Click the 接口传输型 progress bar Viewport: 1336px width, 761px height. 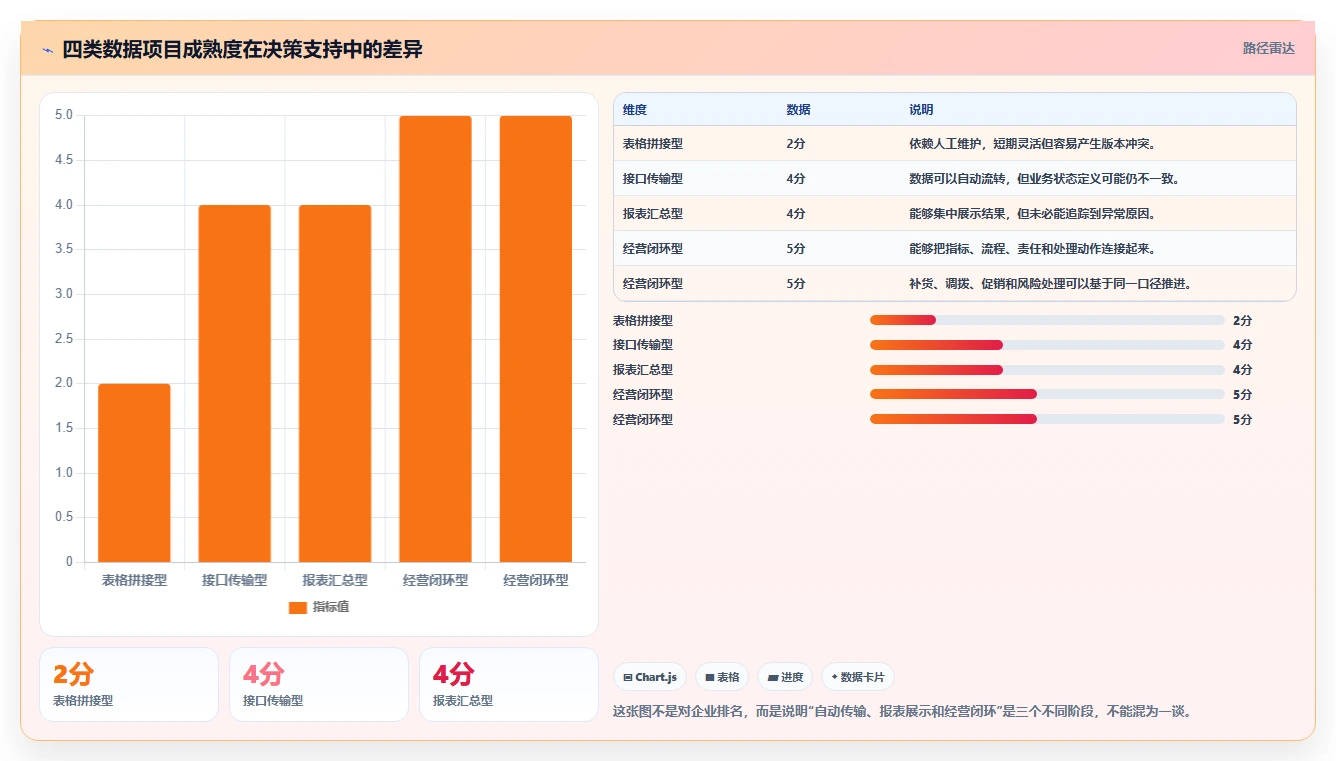[x=1047, y=345]
